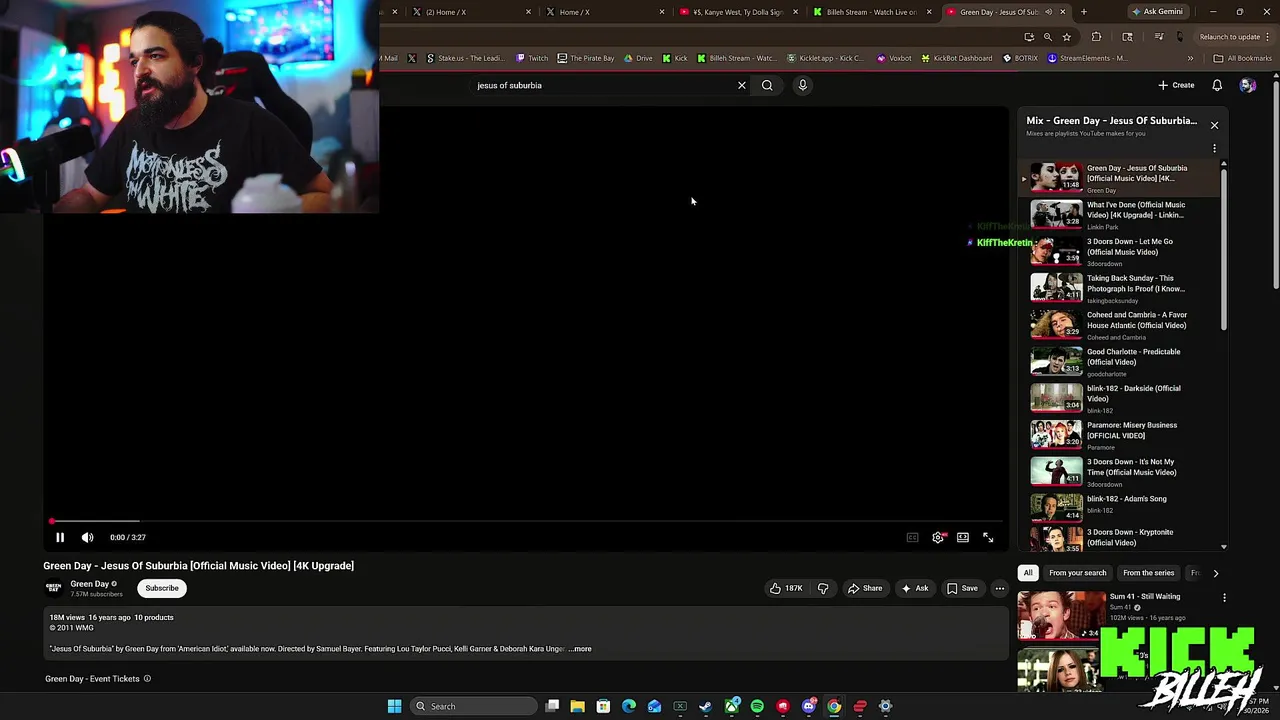Viewport: 1280px width, 720px height.
Task: Open The Pirate Bay bookmark
Action: click(585, 58)
